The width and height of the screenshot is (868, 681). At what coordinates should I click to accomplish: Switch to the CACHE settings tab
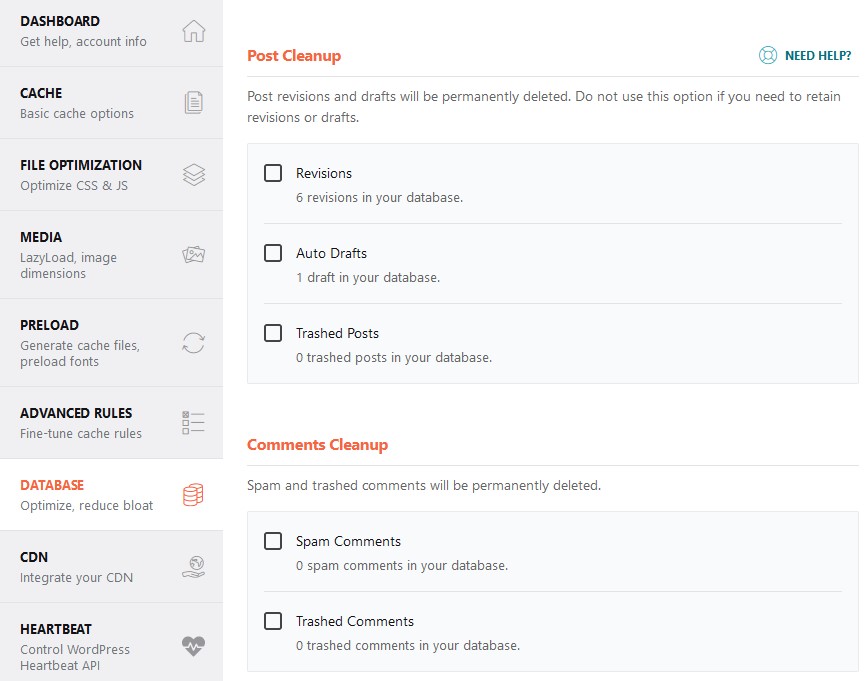[x=111, y=103]
